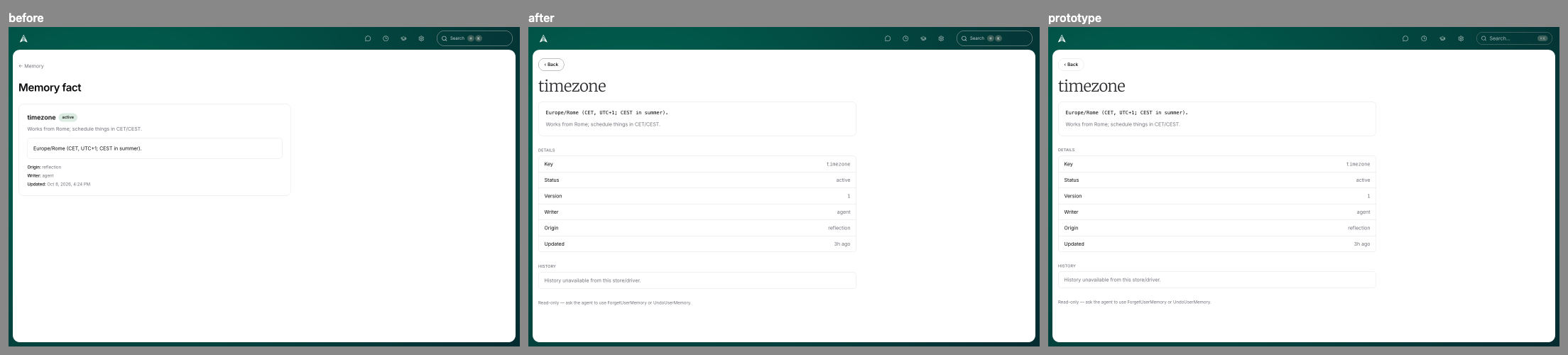Image resolution: width=1568 pixels, height=355 pixels.
Task: Open the chat bubble icon in the prototype panel
Action: pyautogui.click(x=1405, y=38)
